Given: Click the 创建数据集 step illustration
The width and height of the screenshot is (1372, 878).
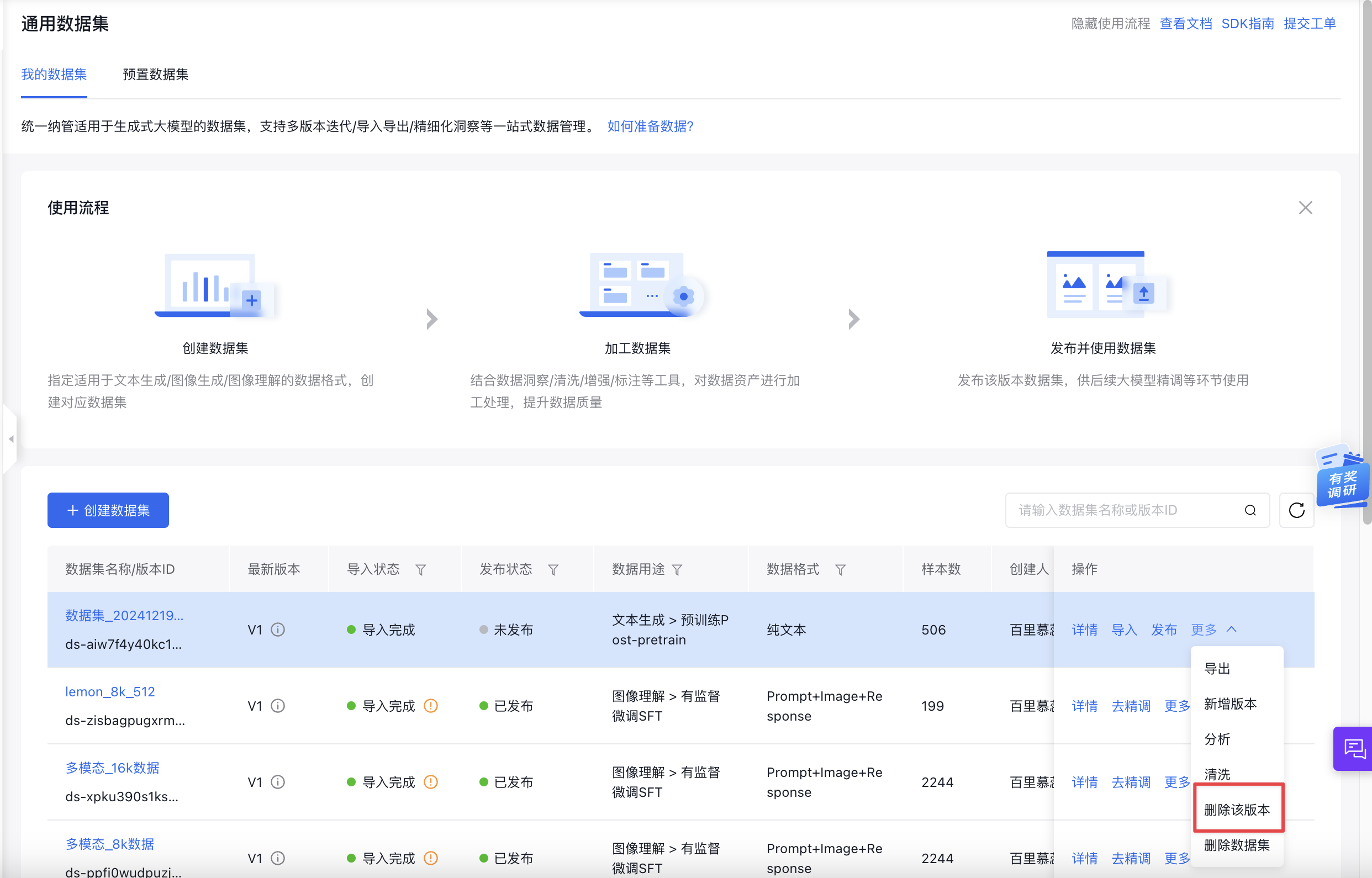Looking at the screenshot, I should (x=215, y=285).
